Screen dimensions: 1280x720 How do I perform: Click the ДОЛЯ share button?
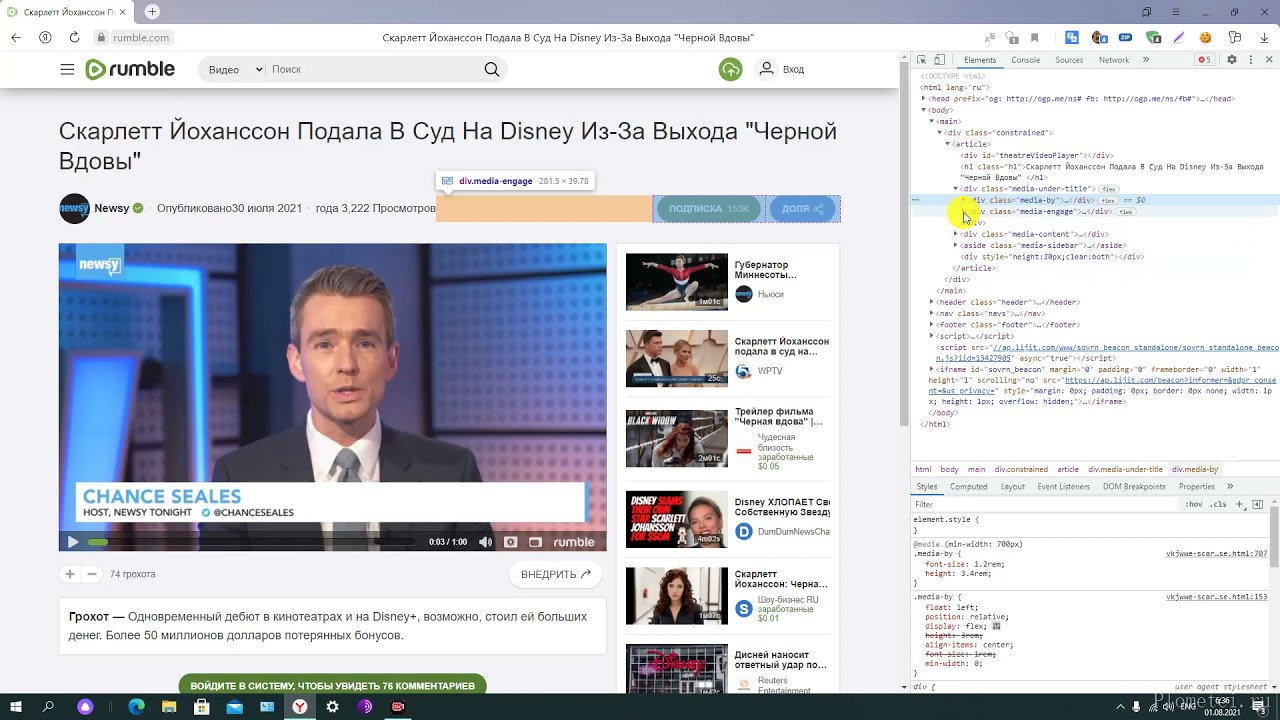point(803,209)
